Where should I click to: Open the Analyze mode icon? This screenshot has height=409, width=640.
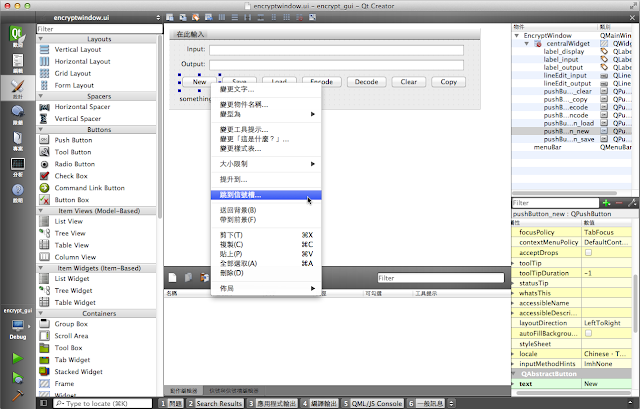click(18, 167)
